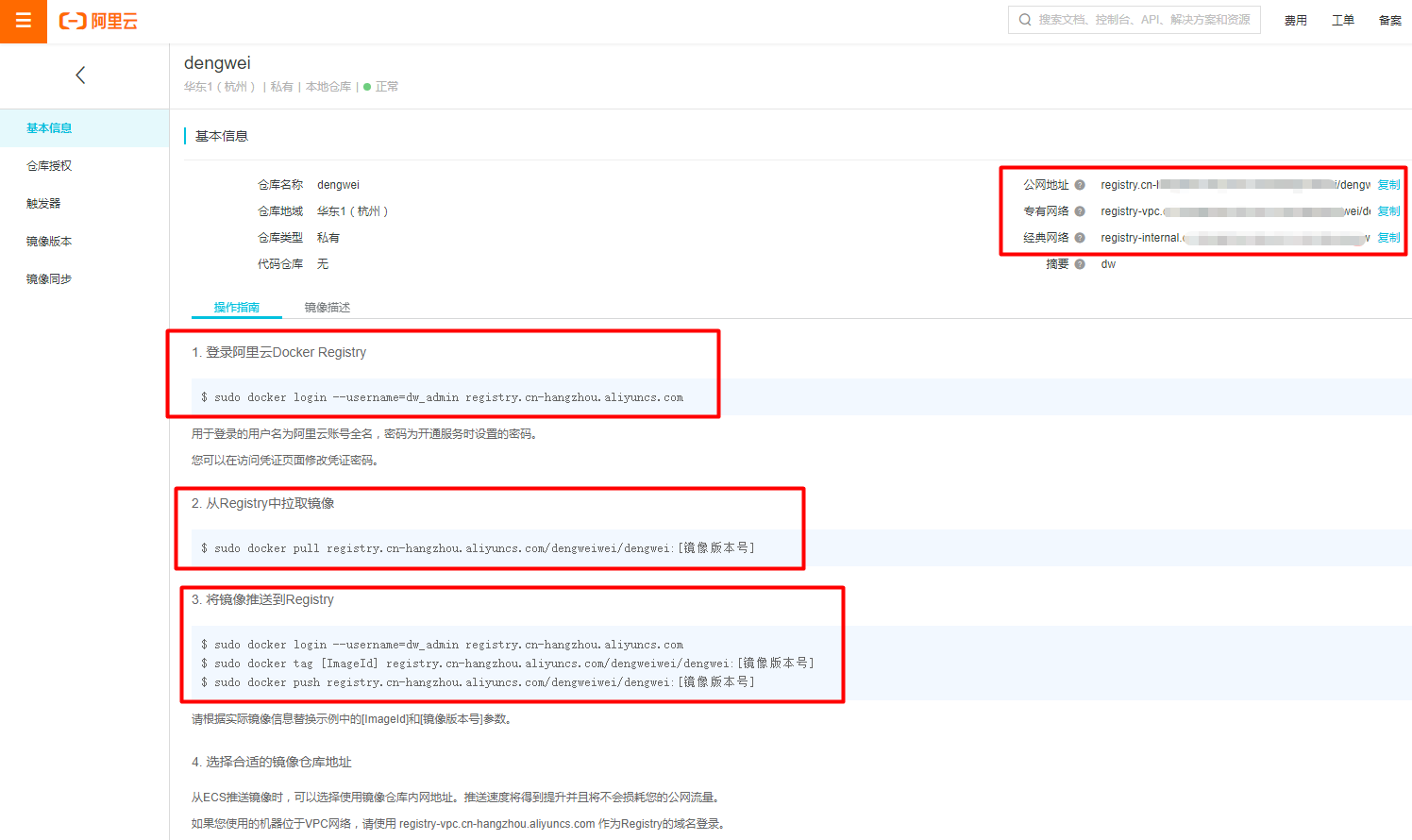
Task: Copy the 公网地址 registry address
Action: pyautogui.click(x=1389, y=185)
